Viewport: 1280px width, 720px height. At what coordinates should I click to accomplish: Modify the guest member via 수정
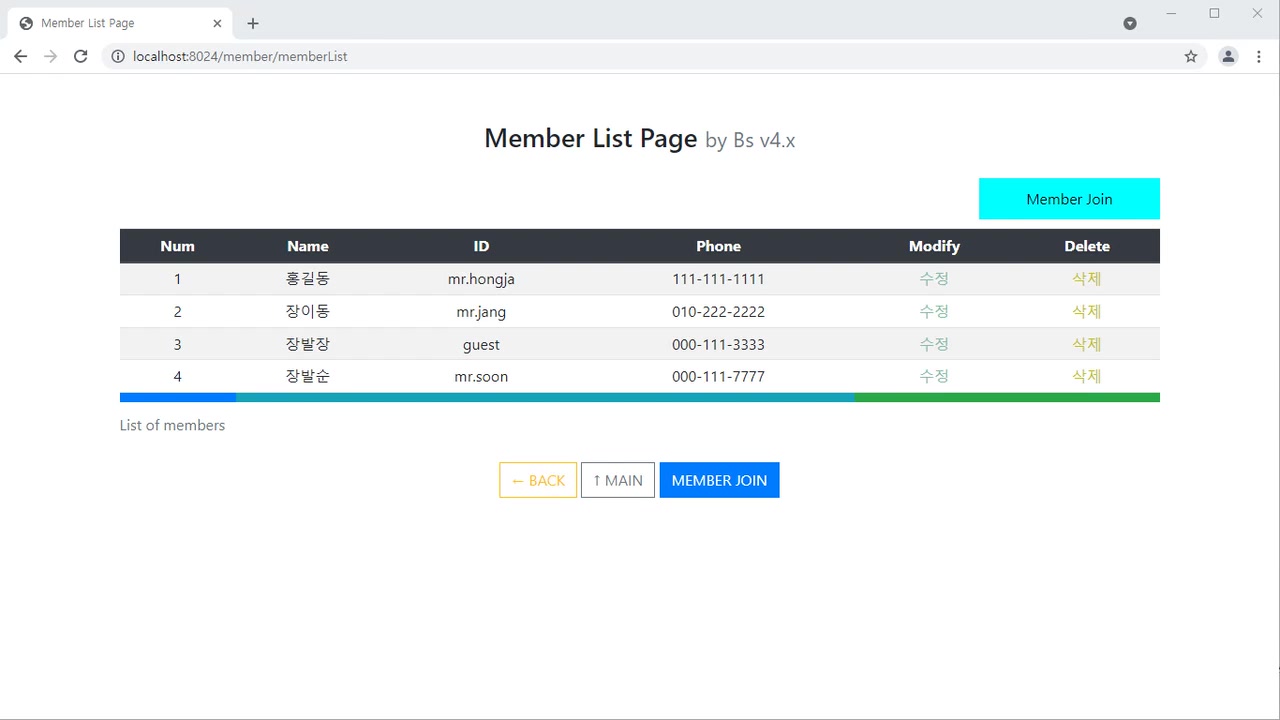coord(934,344)
